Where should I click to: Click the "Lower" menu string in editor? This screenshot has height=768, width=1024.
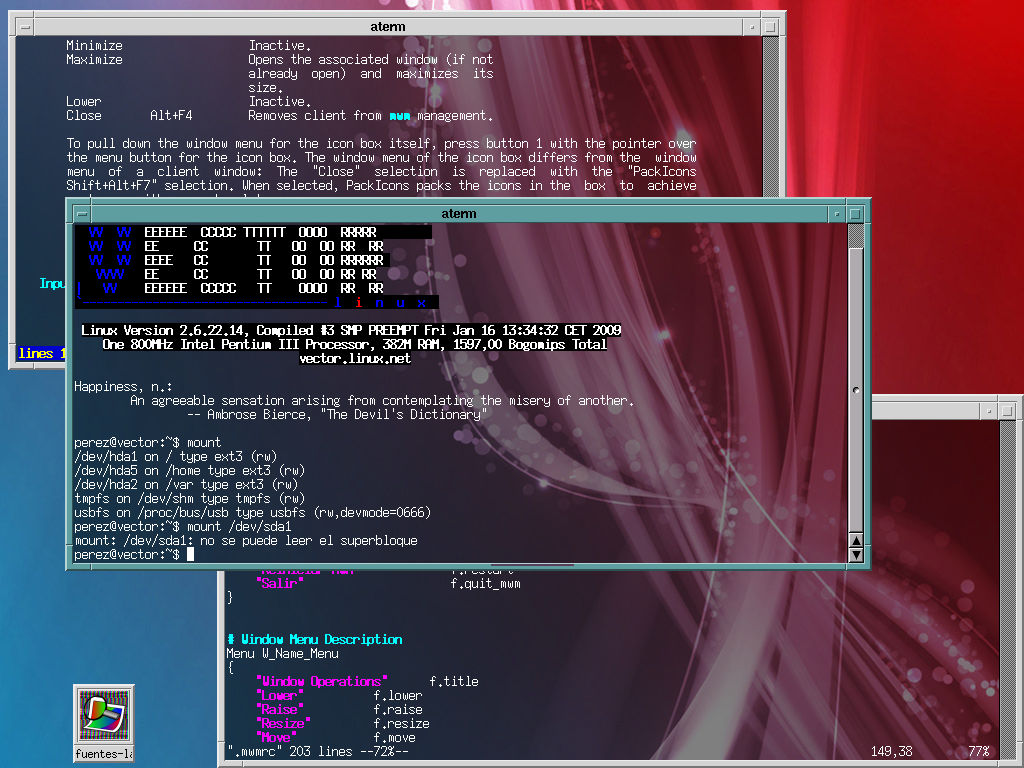[280, 696]
